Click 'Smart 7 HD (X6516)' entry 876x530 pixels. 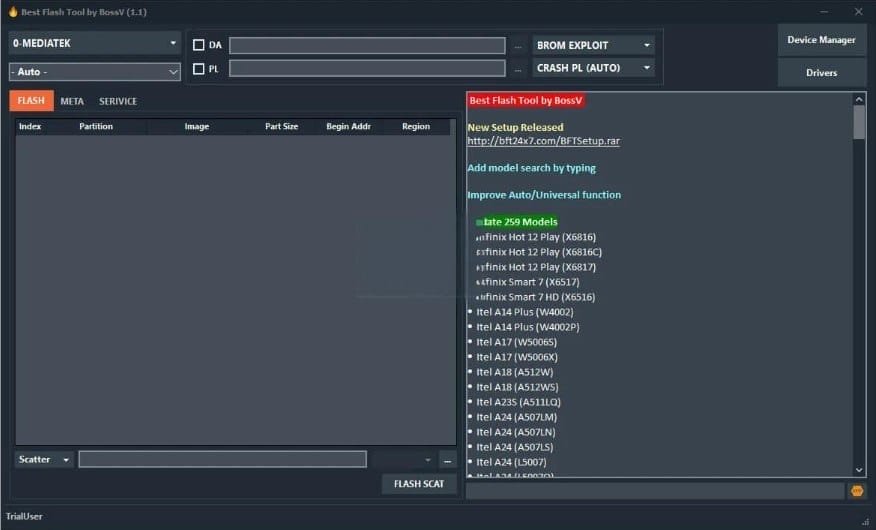535,297
